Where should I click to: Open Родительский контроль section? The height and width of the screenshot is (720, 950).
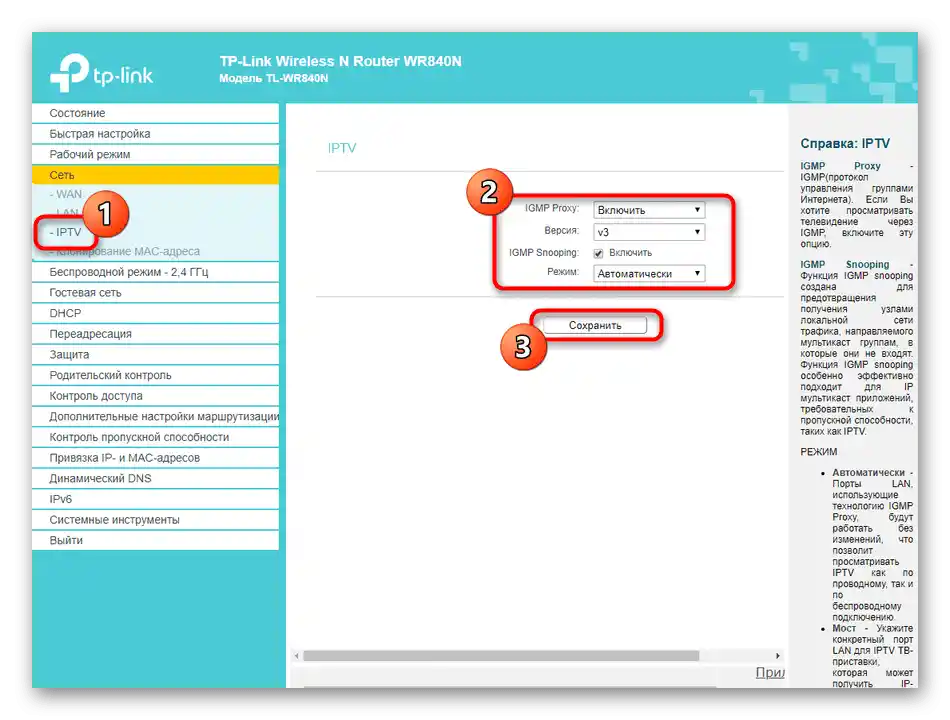[155, 375]
